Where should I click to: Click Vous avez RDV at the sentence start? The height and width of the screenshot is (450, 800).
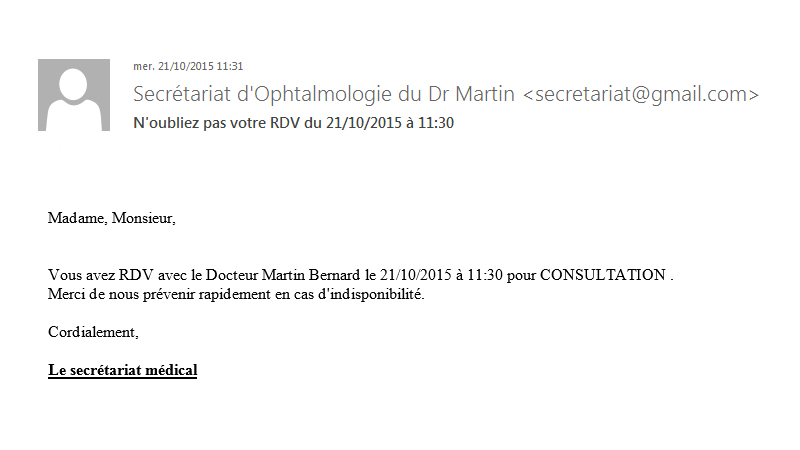tap(101, 275)
